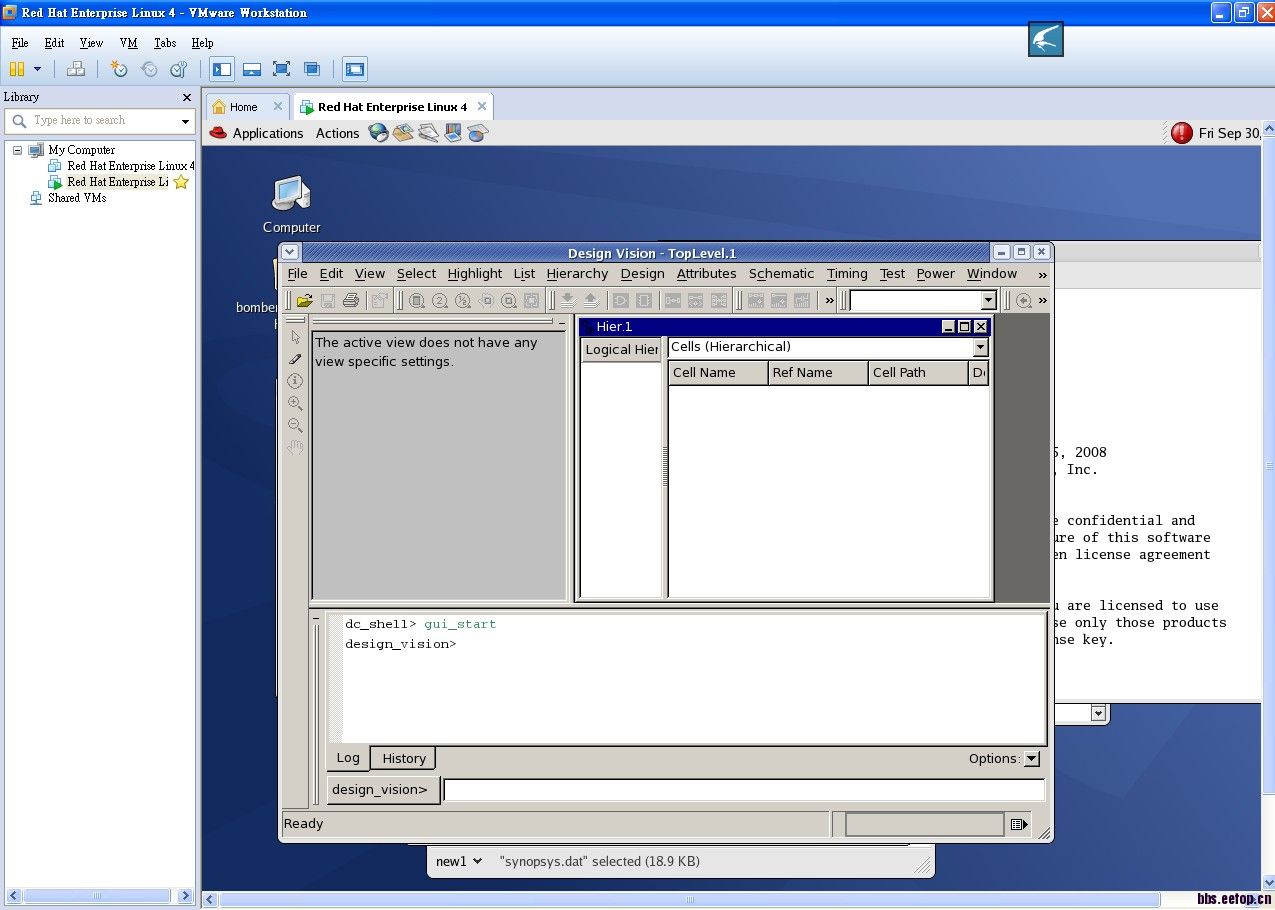Screen dimensions: 1275x910
Task: Click VMware send Ctrl+Alt+Del network icon
Action: (x=76, y=69)
